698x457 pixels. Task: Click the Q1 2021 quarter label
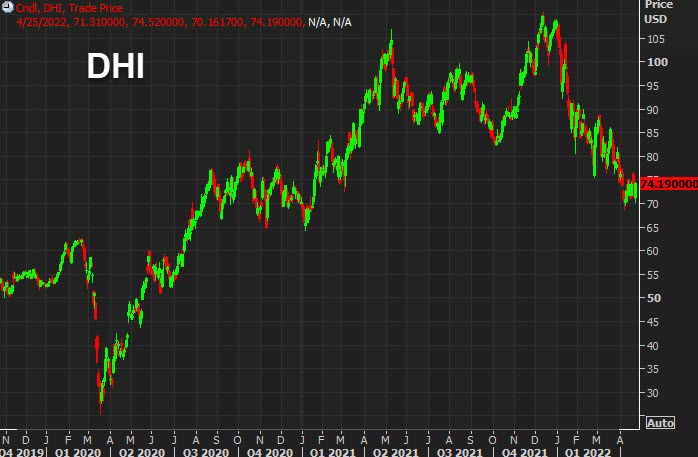333,453
